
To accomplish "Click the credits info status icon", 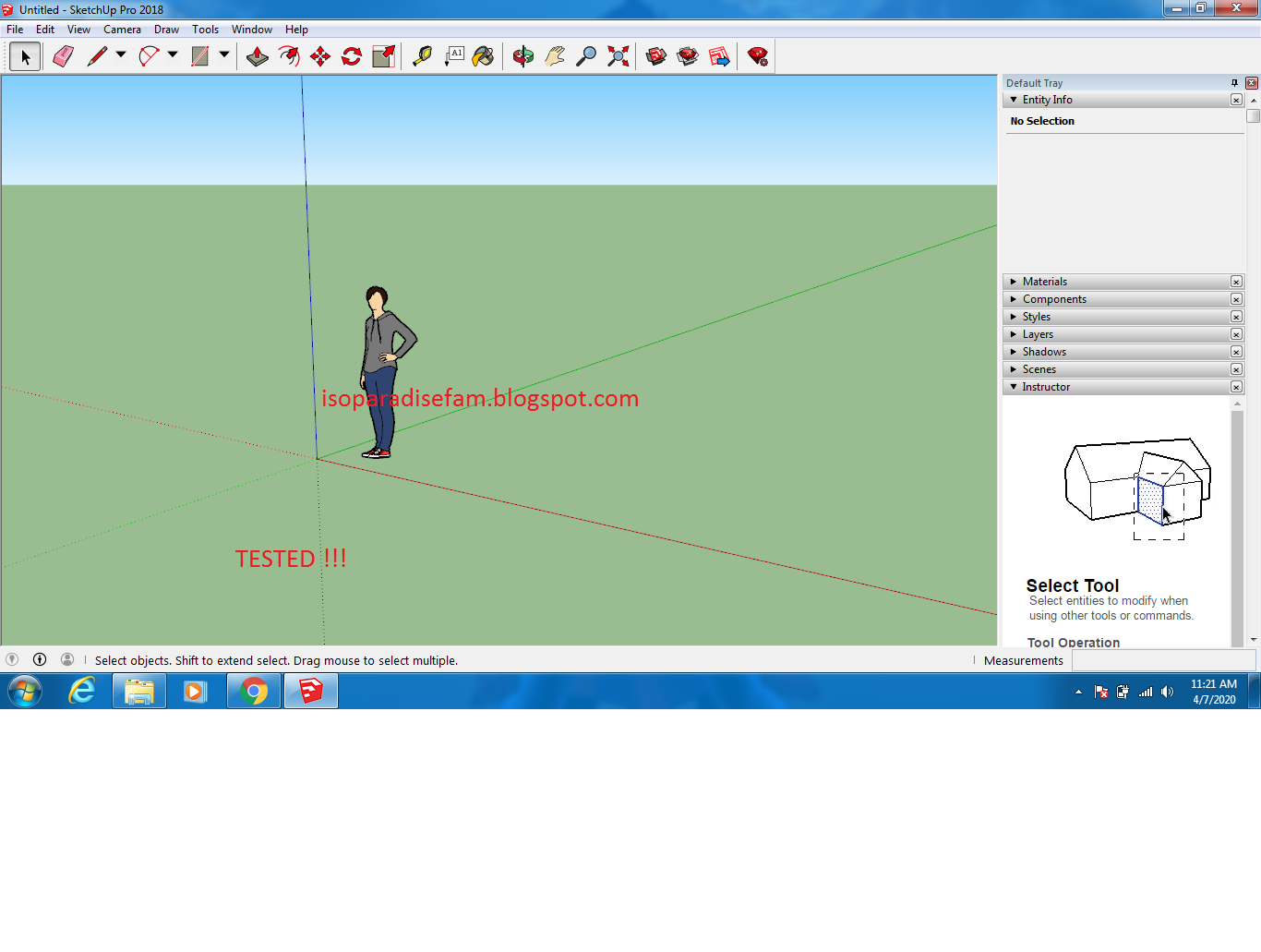I will (x=40, y=659).
